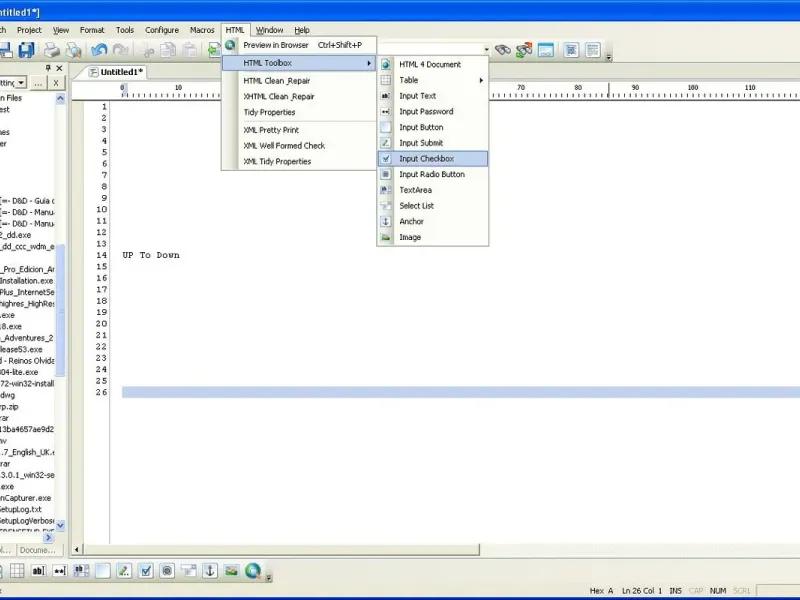Click the Find binoculars icon
Viewport: 800px width, 600px height.
(x=503, y=50)
